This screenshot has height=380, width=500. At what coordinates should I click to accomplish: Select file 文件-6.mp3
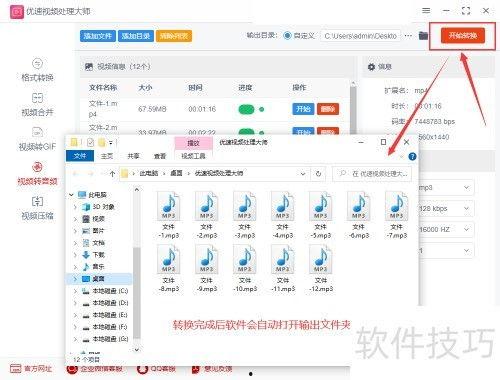click(x=359, y=215)
